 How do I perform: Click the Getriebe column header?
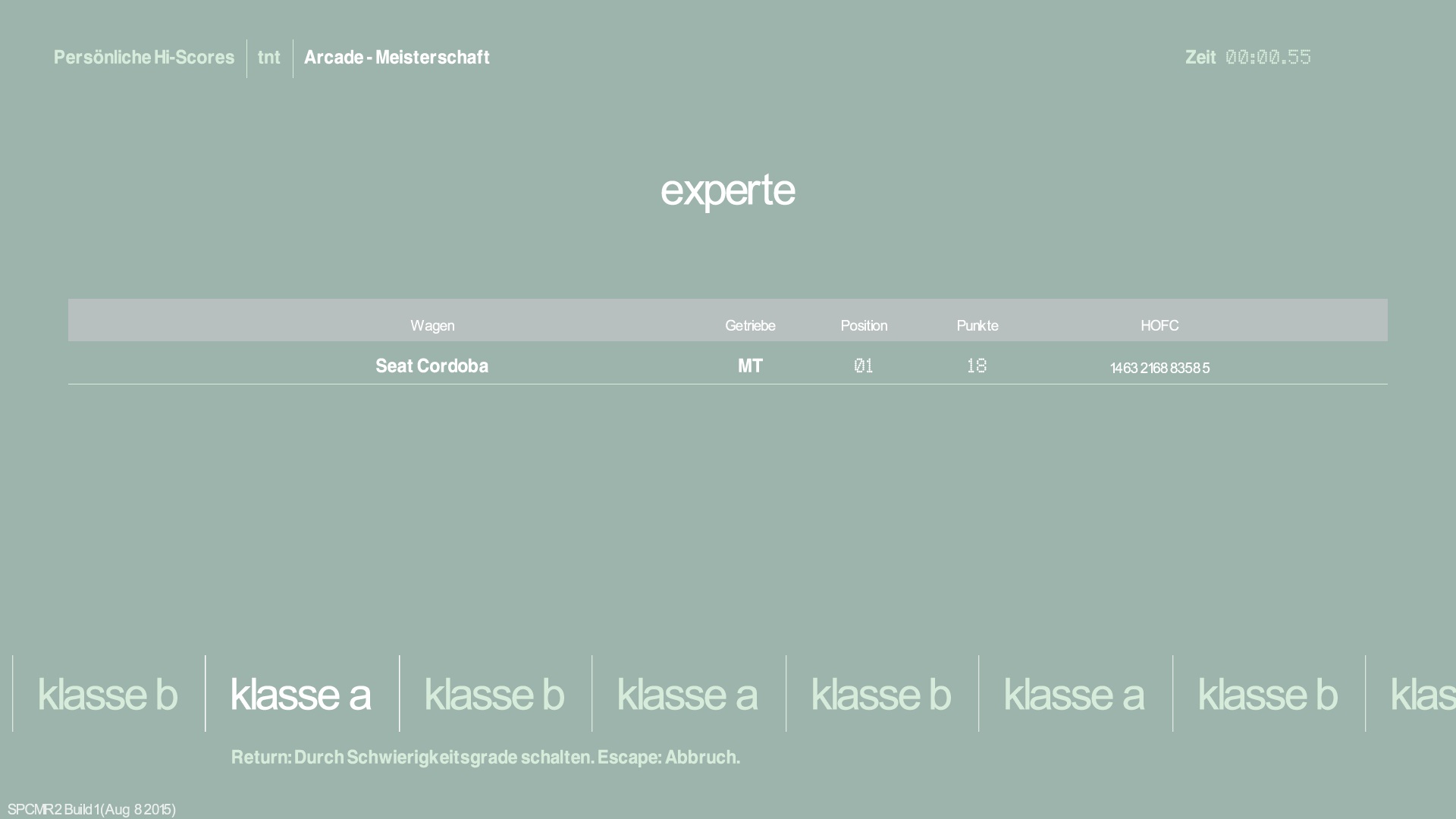[750, 325]
